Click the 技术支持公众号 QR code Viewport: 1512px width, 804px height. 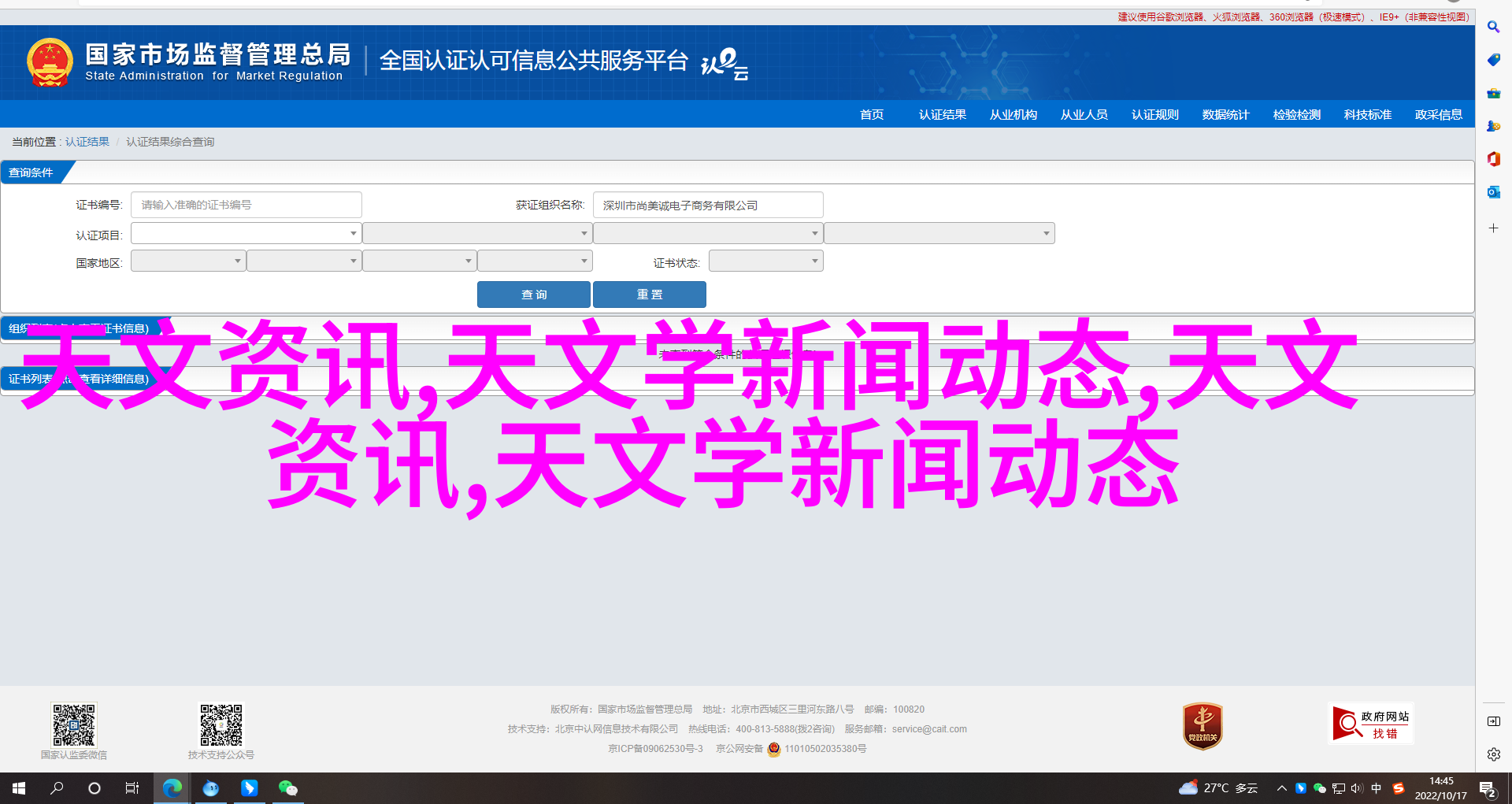click(x=221, y=725)
